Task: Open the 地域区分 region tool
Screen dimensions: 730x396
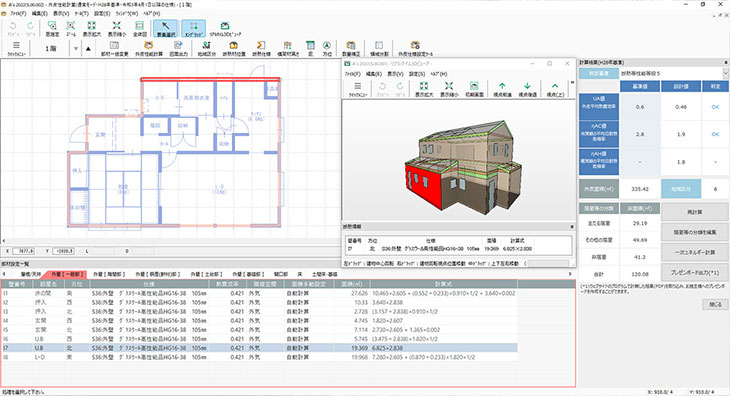Action: (x=206, y=48)
